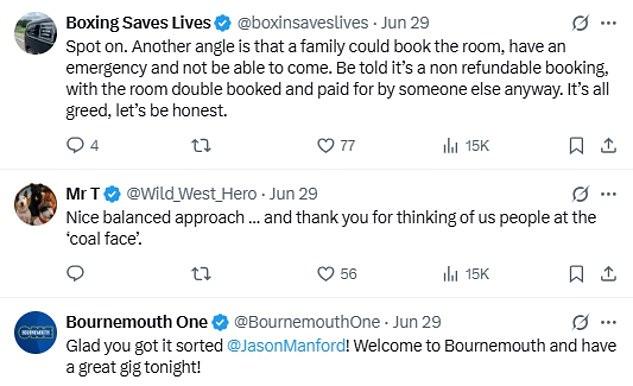This screenshot has width=633, height=386.
Task: Open more options on Bournemouth One tweet
Action: (x=608, y=322)
